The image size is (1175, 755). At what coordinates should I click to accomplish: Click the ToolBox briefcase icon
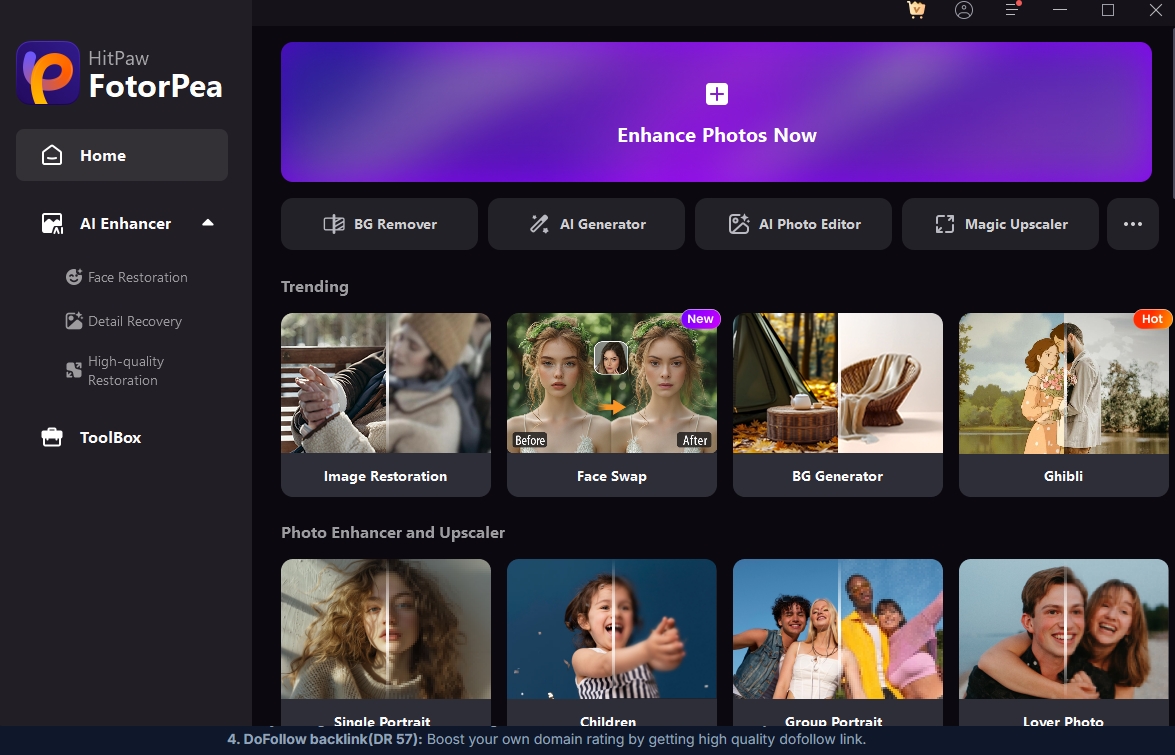pyautogui.click(x=52, y=437)
